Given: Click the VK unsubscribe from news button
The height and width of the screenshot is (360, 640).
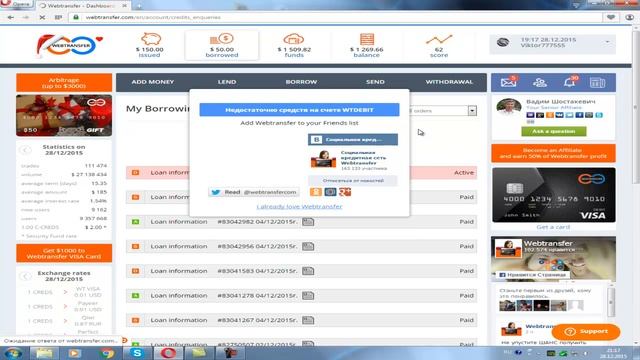Looking at the screenshot, I should [353, 180].
